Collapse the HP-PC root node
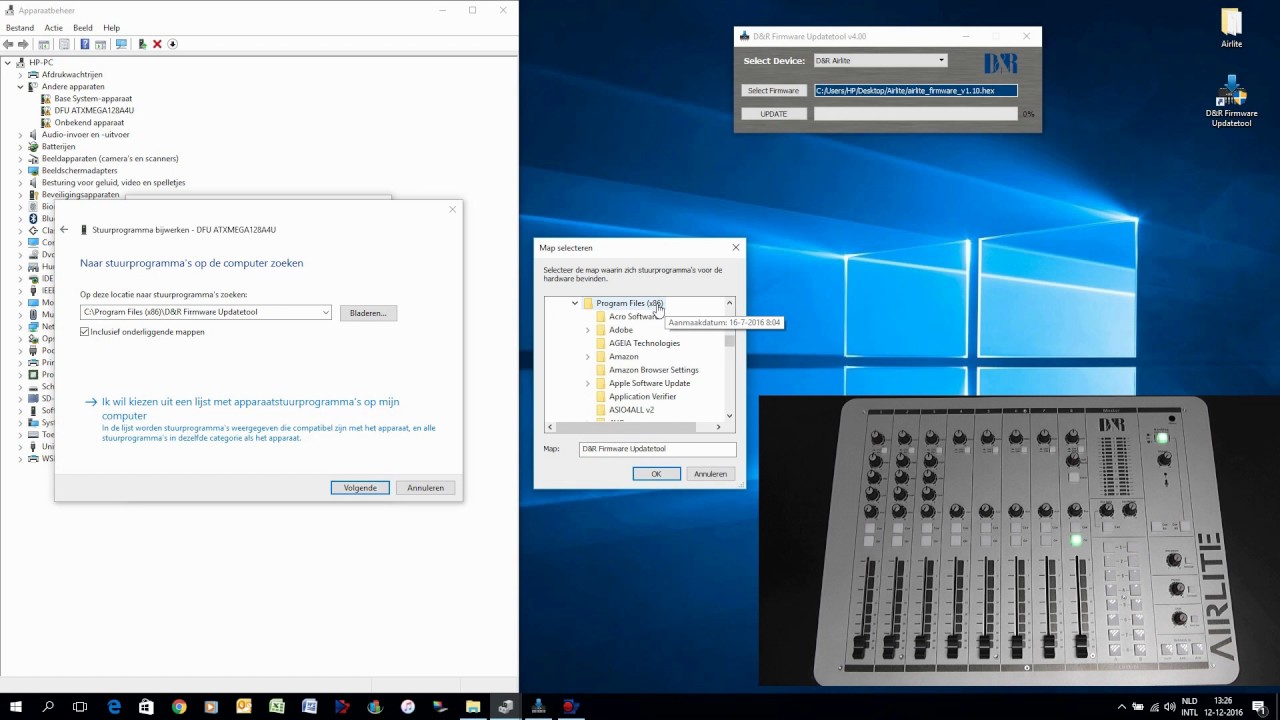 pyautogui.click(x=8, y=63)
